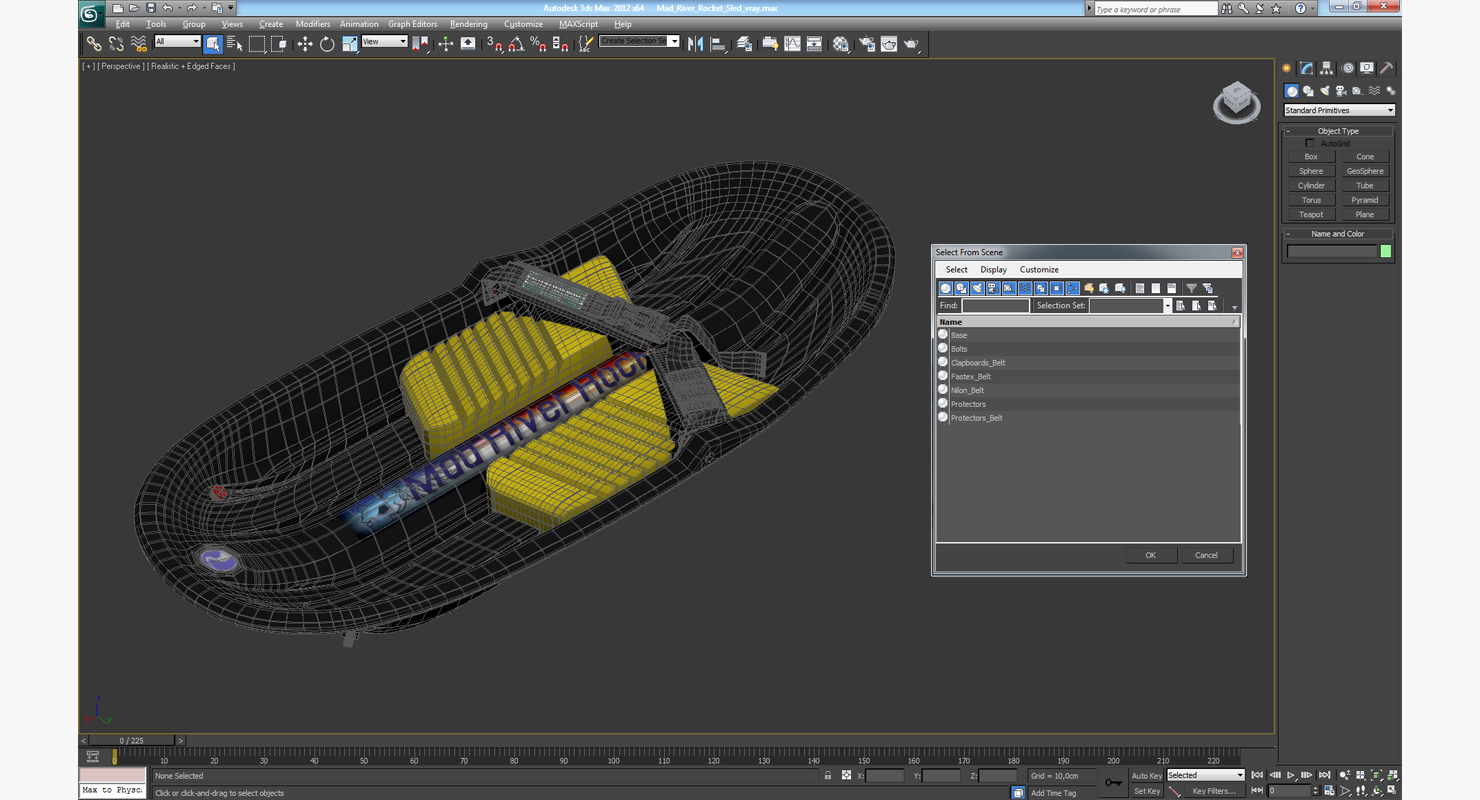This screenshot has width=1480, height=800.
Task: Open the Curve Editor icon
Action: pos(792,44)
